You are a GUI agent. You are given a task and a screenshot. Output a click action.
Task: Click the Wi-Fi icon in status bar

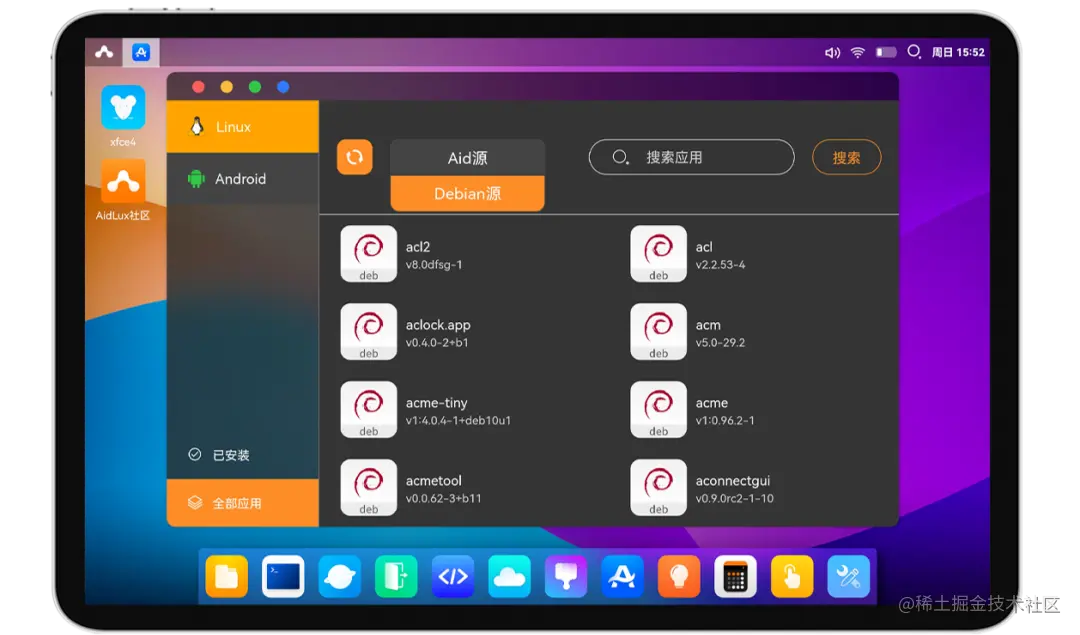[858, 52]
